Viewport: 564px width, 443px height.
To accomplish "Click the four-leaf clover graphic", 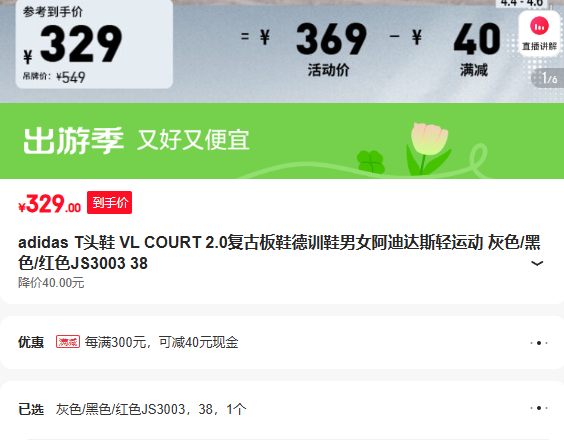I will pos(371,162).
